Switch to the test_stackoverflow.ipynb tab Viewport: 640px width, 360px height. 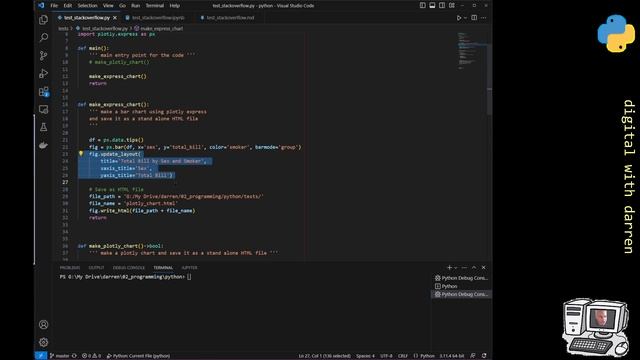coord(156,18)
